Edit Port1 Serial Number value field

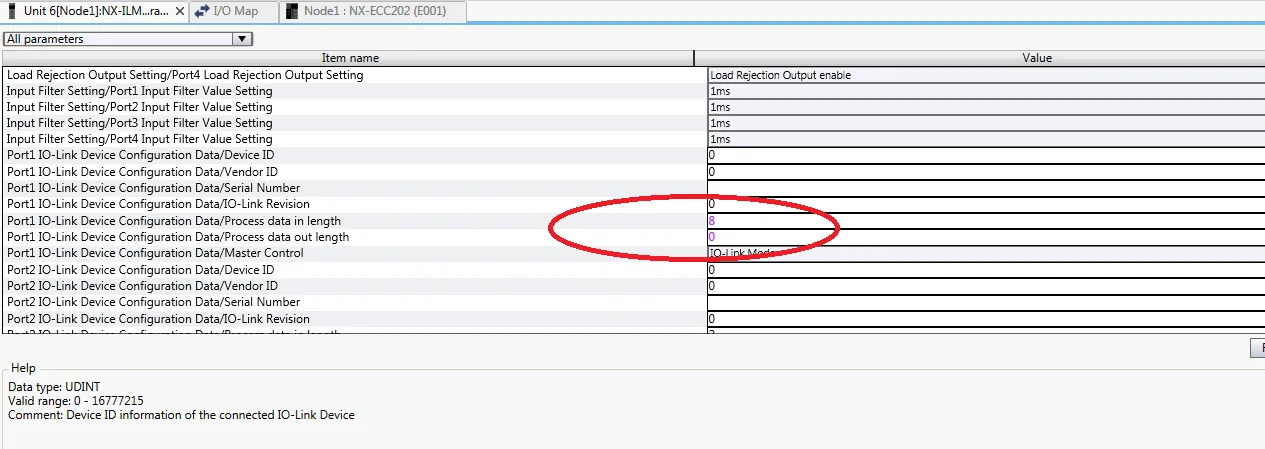tap(985, 188)
